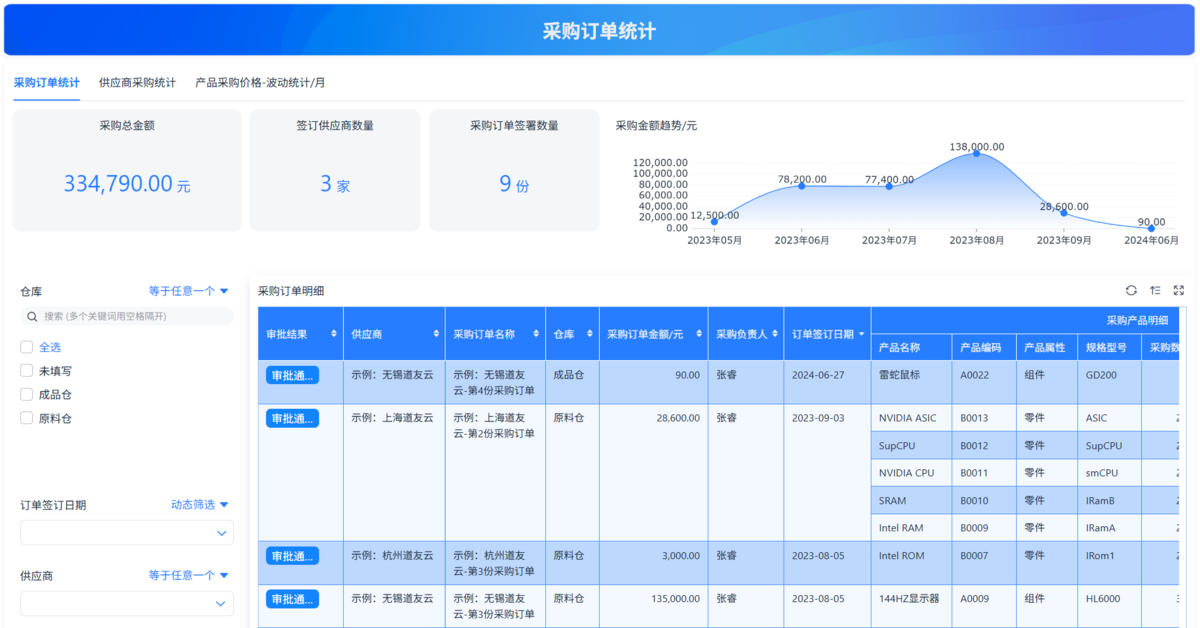Image resolution: width=1200 pixels, height=628 pixels.
Task: Click the sort arrows on 审批结果 column
Action: [334, 334]
